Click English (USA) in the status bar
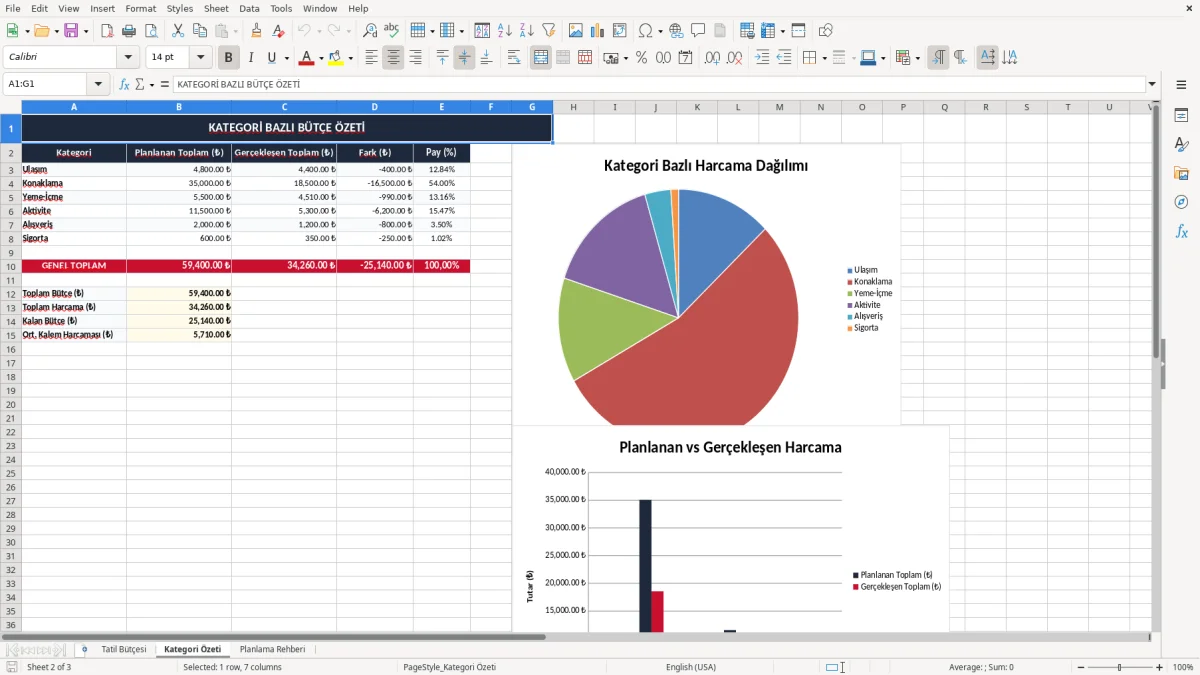 pos(691,667)
